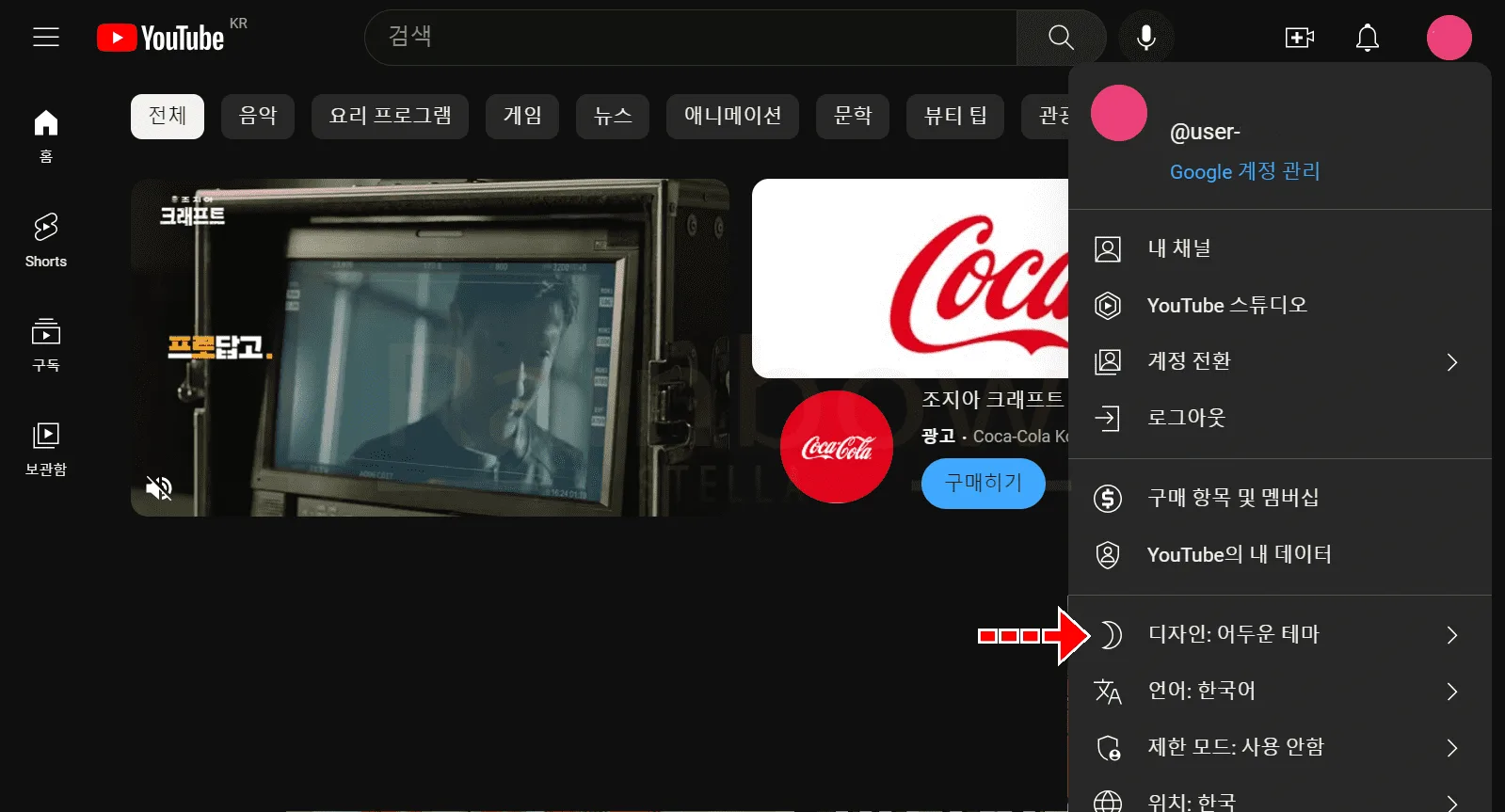Select the 게임 filter chip
The height and width of the screenshot is (812, 1505).
522,117
